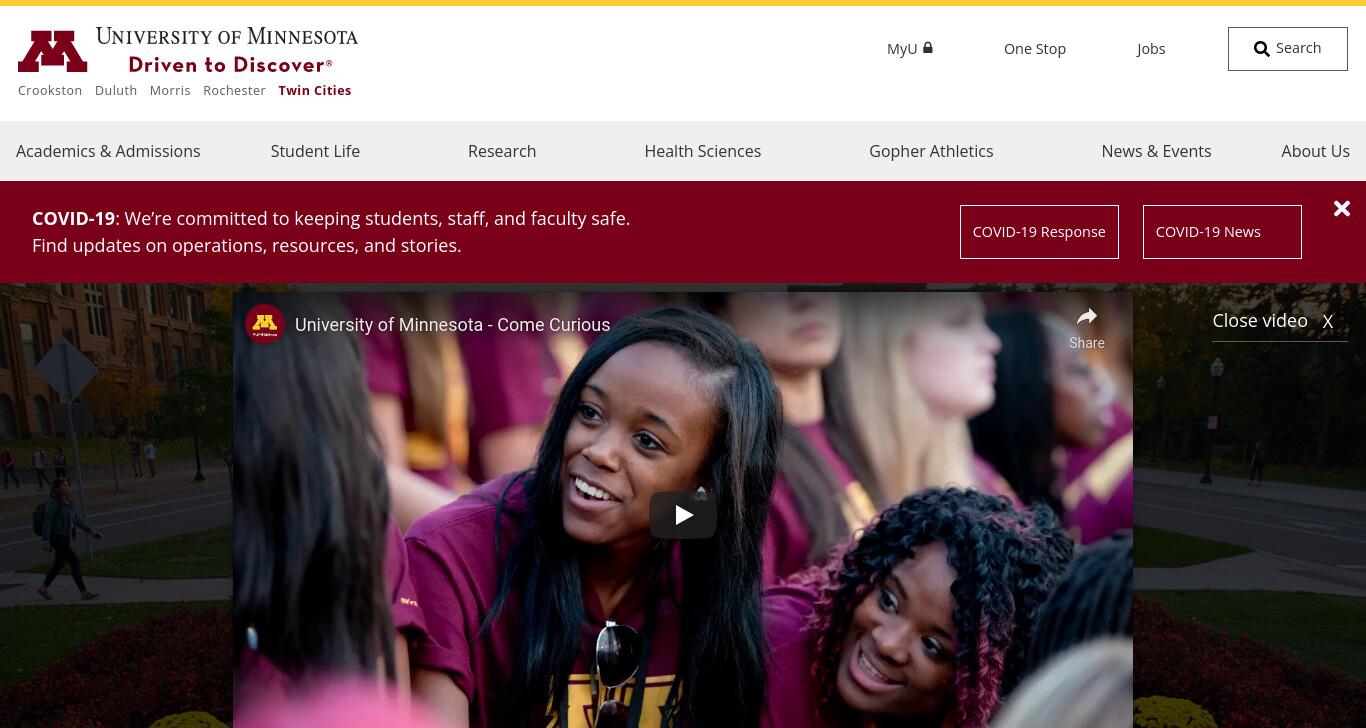This screenshot has height=728, width=1366.
Task: Expand the Research navigation item
Action: pos(502,151)
